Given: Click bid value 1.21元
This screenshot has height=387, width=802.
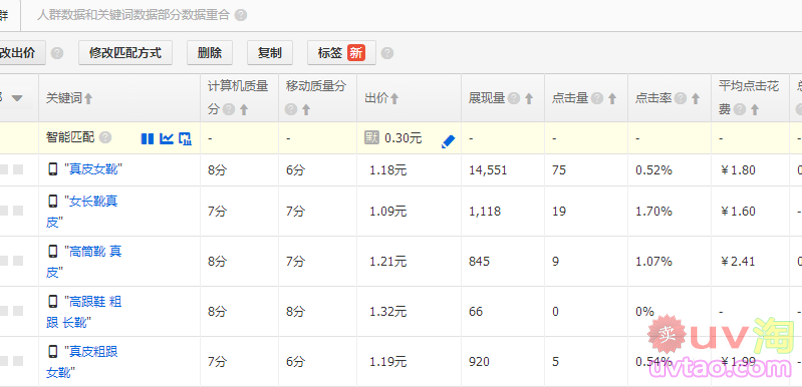Looking at the screenshot, I should (388, 261).
